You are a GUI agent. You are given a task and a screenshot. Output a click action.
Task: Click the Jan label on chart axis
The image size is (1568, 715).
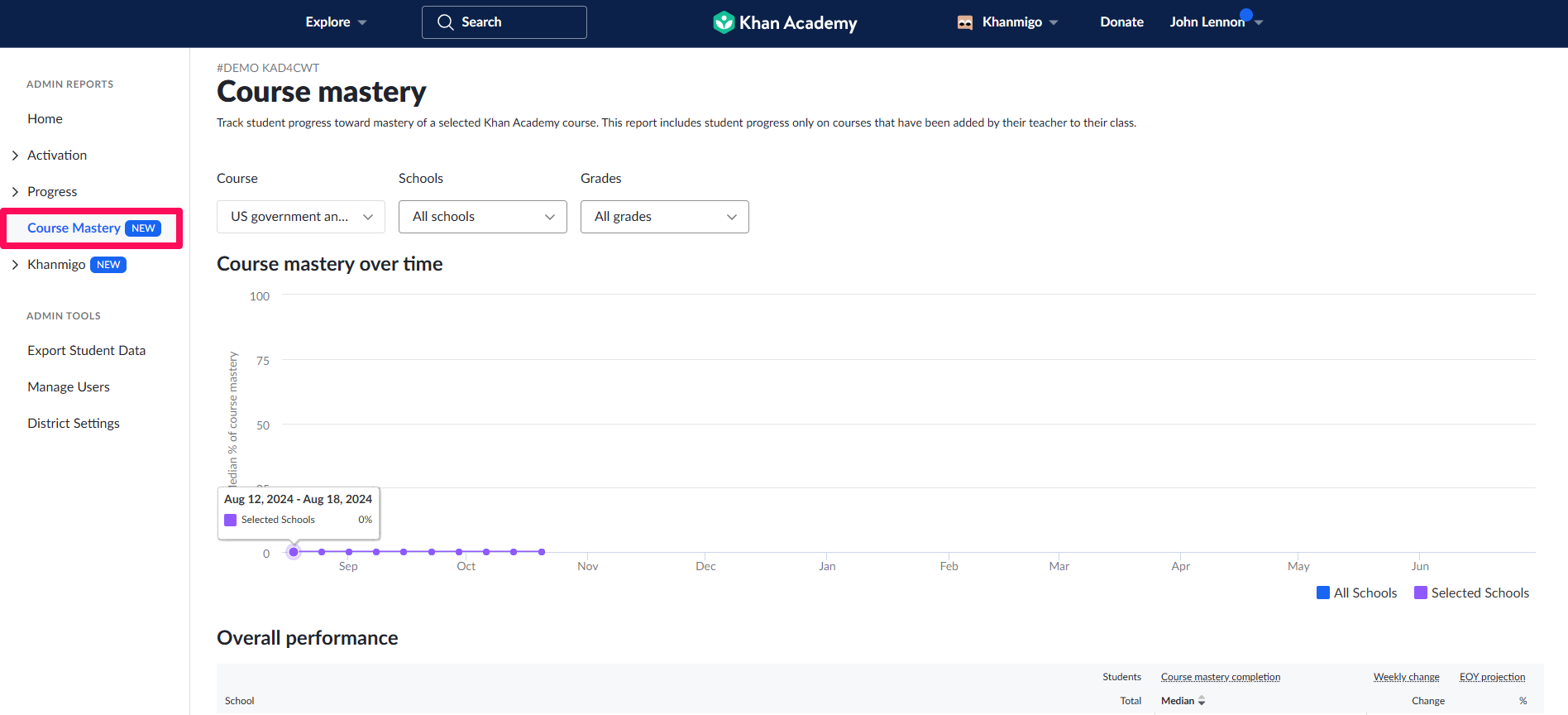click(827, 567)
